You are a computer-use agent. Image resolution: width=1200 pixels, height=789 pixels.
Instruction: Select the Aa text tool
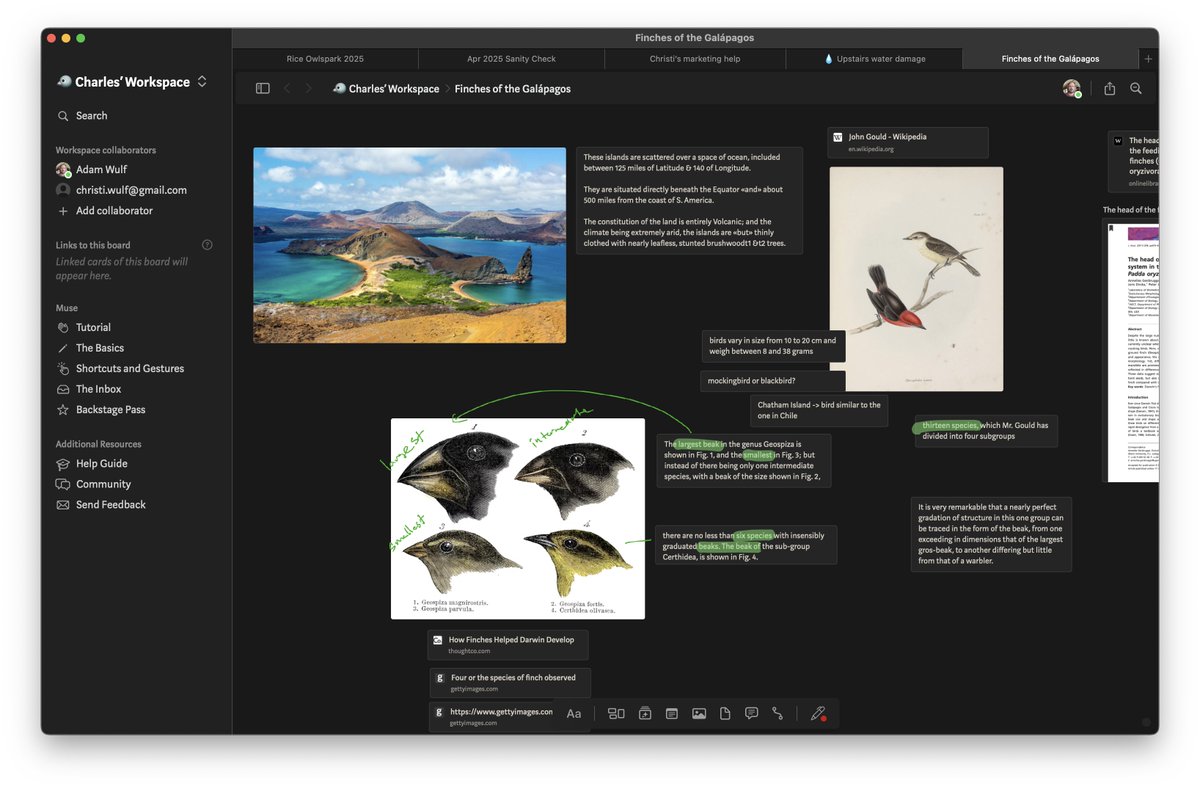(574, 713)
